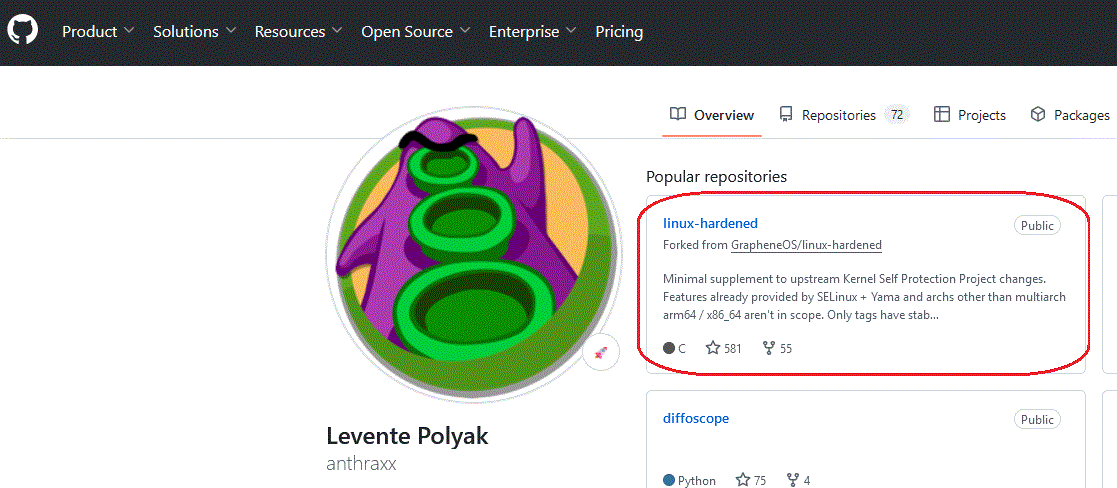Expand the Resources menu
Viewport: 1117px width, 488px height.
coord(298,31)
